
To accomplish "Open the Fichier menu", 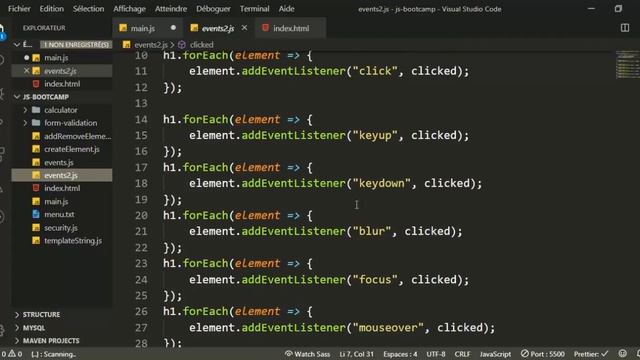I will (19, 9).
